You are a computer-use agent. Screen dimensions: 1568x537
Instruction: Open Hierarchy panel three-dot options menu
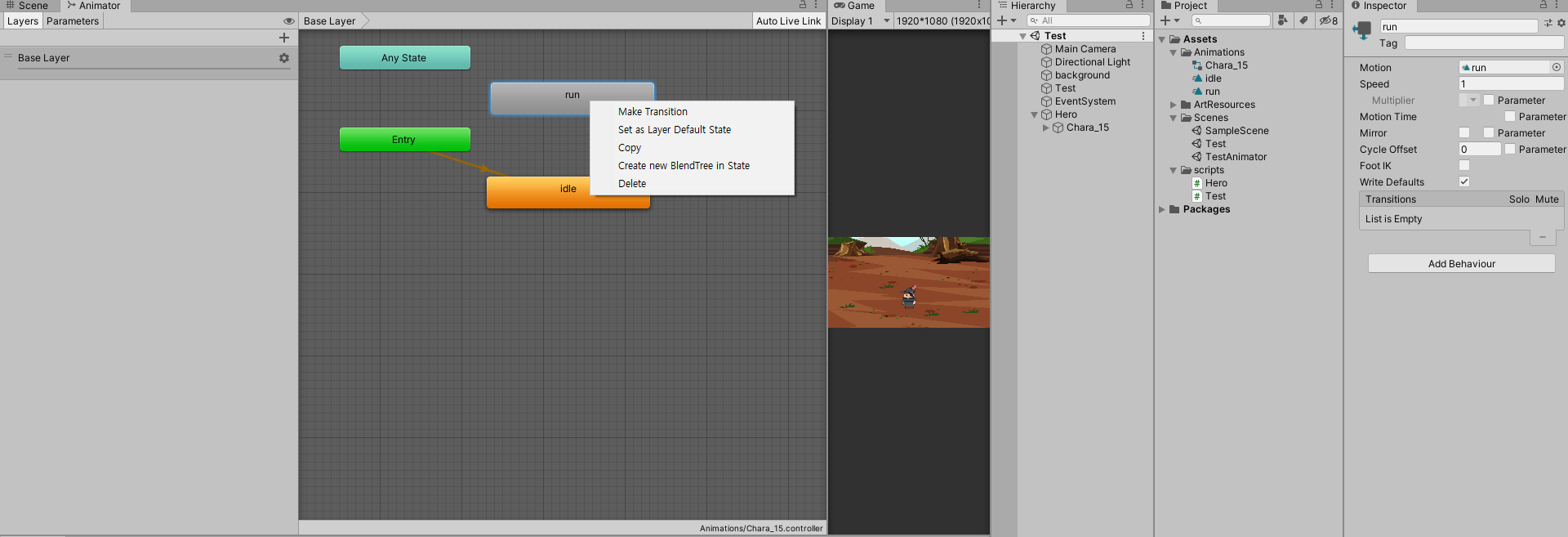click(x=1143, y=5)
